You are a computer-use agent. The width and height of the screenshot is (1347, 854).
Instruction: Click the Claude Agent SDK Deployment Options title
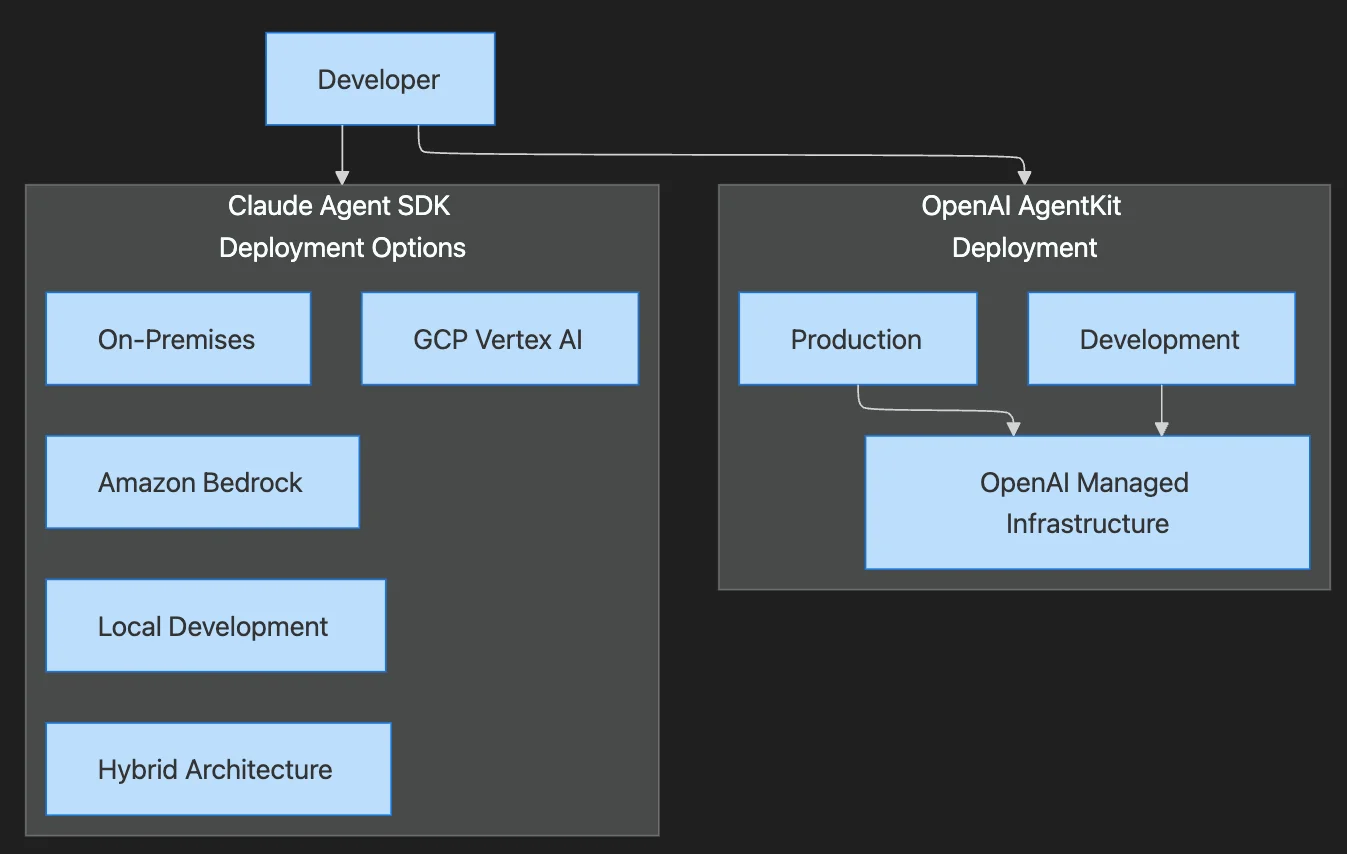point(342,226)
